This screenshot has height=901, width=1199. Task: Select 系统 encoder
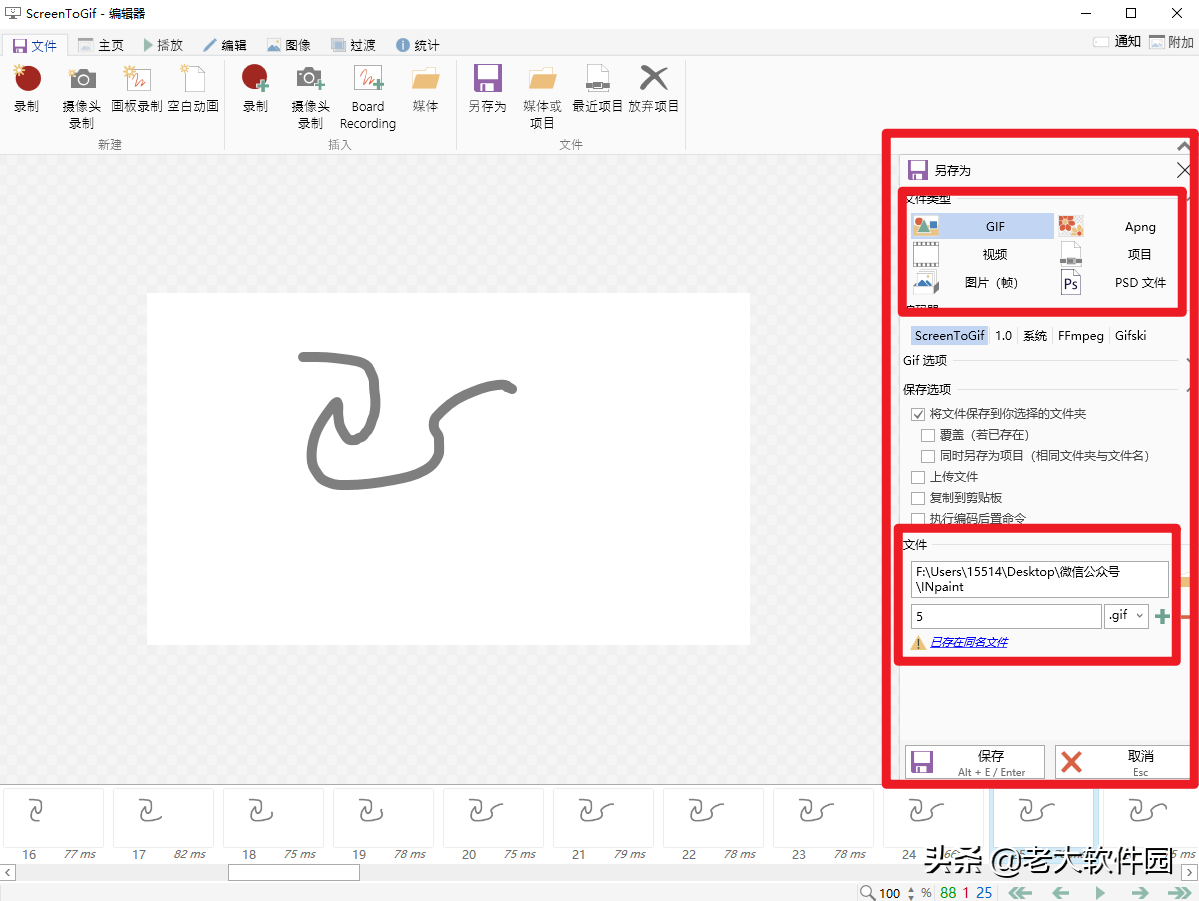pos(1035,335)
